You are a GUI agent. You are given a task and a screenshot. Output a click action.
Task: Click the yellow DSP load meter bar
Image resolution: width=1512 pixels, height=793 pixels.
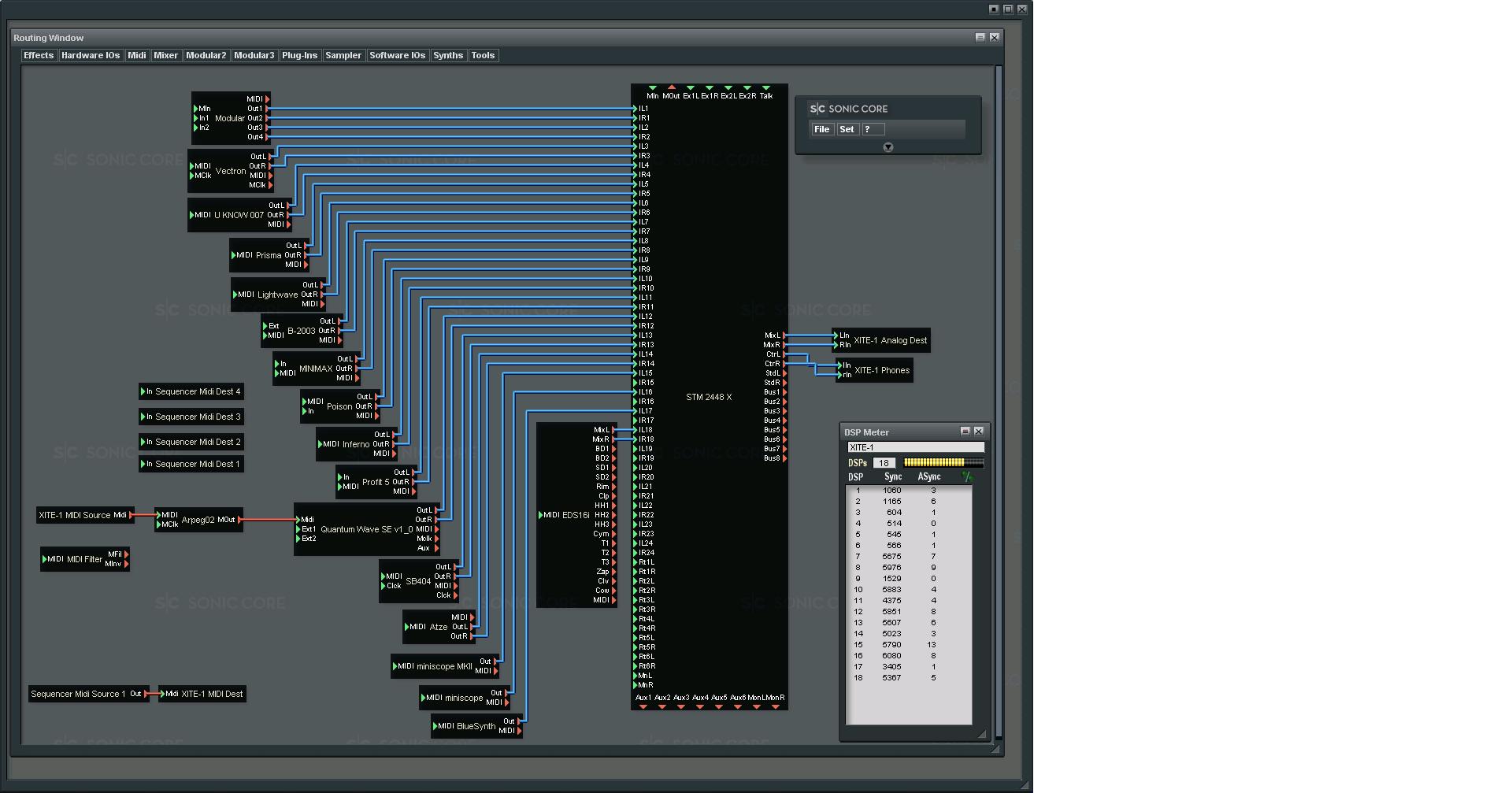pyautogui.click(x=943, y=463)
